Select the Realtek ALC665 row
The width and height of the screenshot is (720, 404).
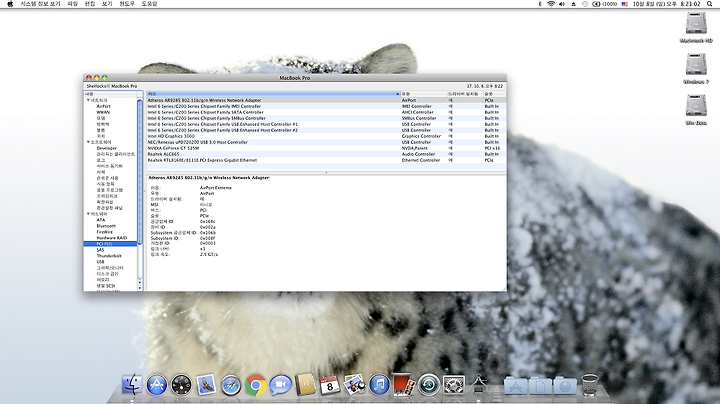pyautogui.click(x=326, y=154)
